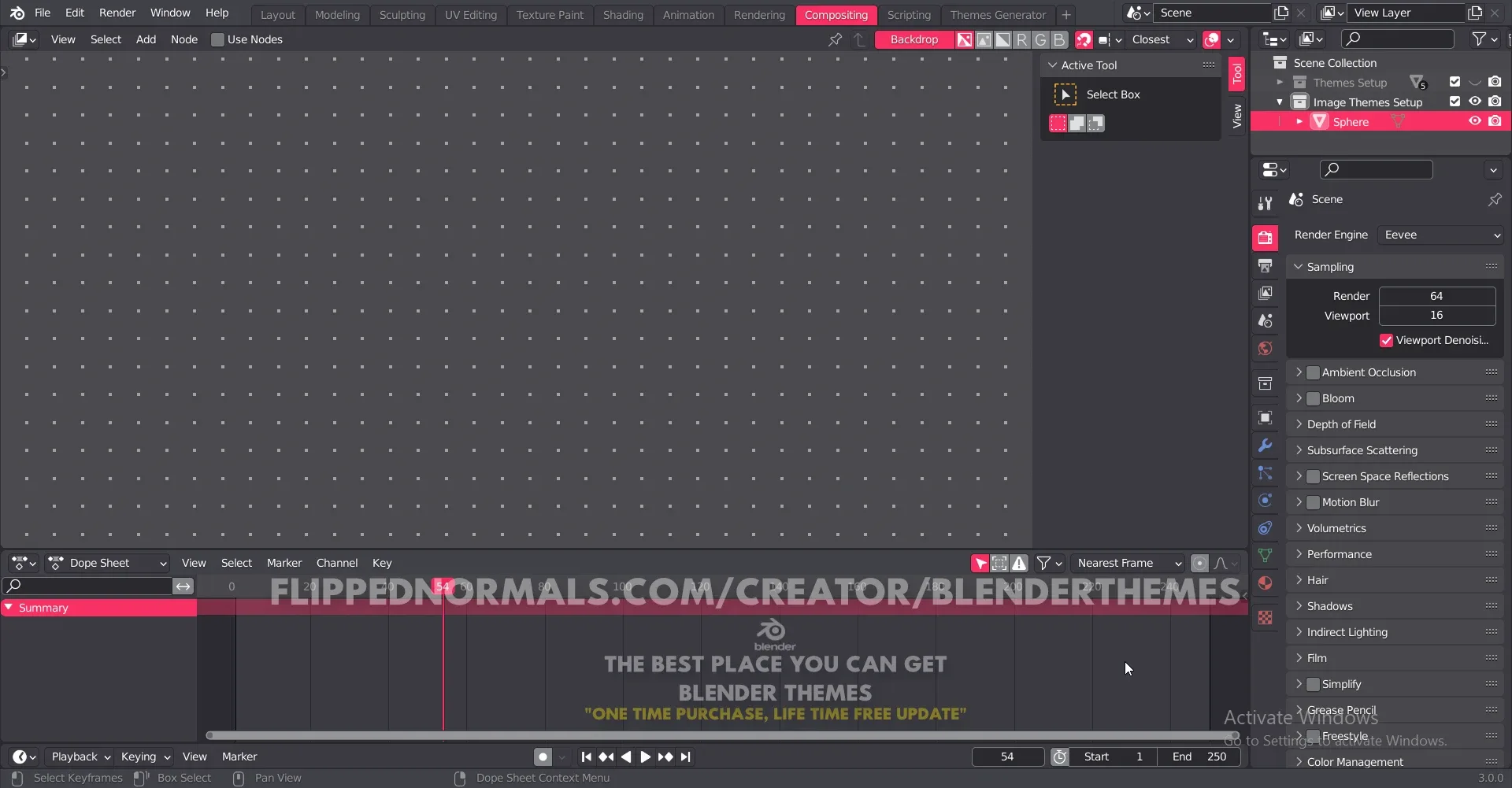1512x788 pixels.
Task: Play animation in reverse
Action: 626,757
